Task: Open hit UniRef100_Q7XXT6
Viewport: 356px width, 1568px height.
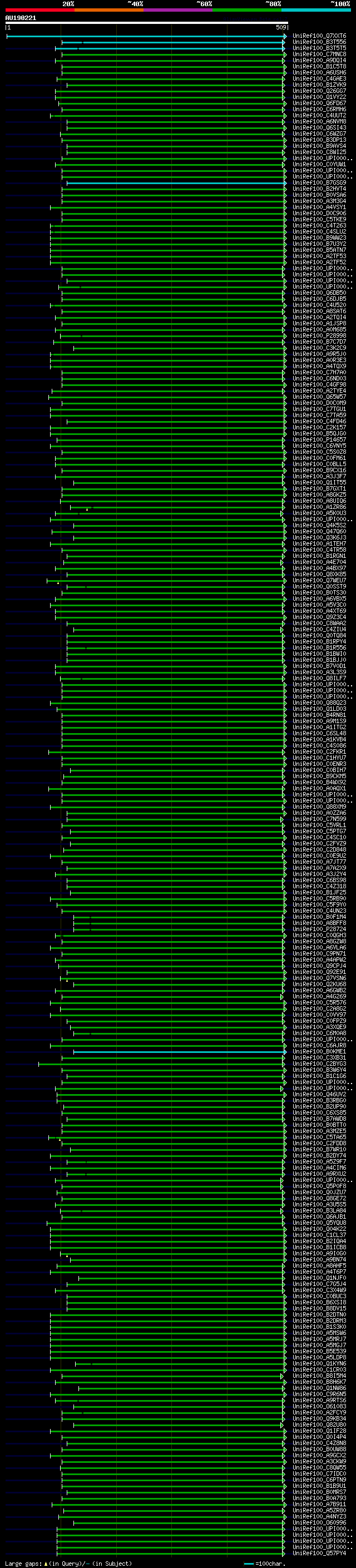Action: (319, 37)
